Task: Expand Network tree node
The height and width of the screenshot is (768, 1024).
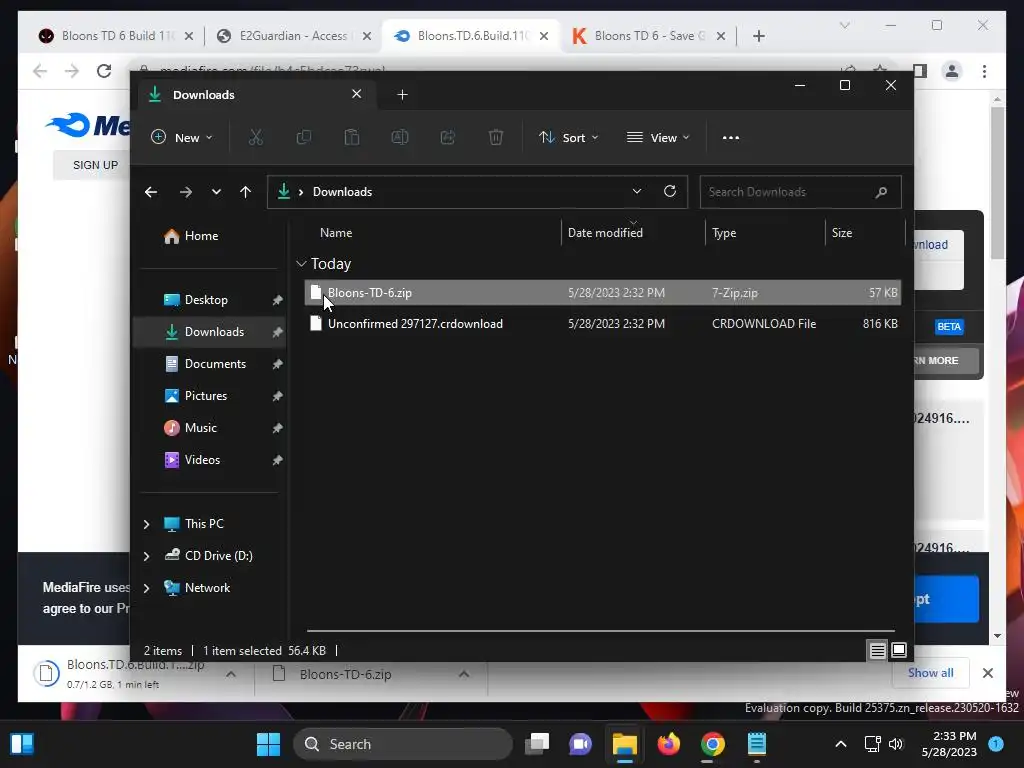Action: pos(146,588)
